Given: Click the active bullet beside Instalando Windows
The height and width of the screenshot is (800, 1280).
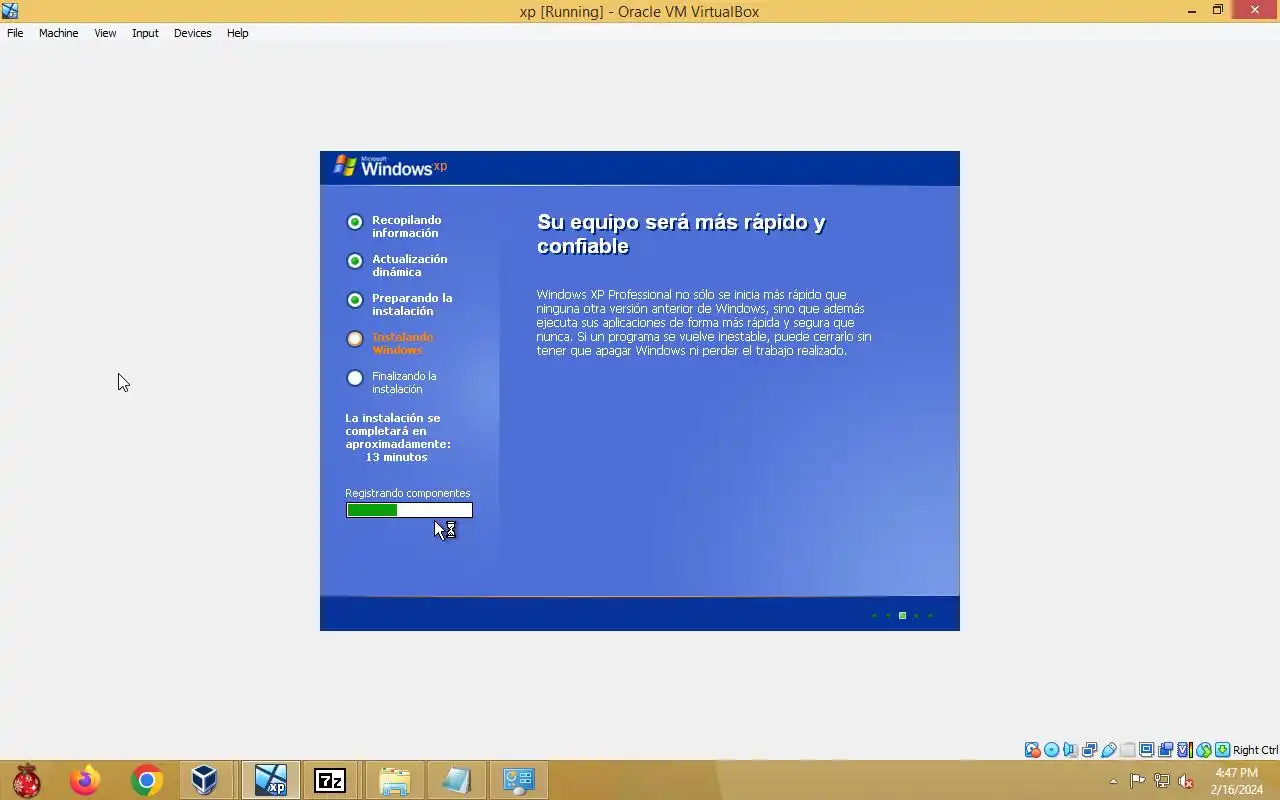Looking at the screenshot, I should click(x=355, y=339).
